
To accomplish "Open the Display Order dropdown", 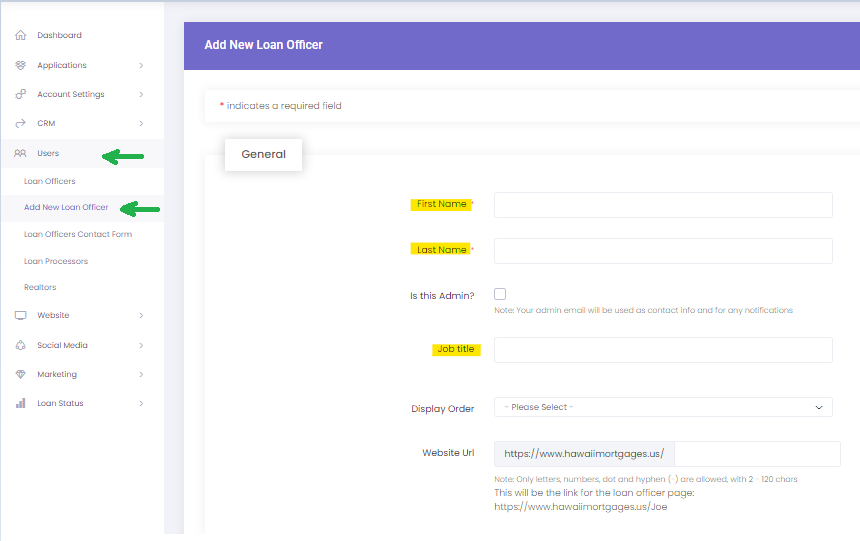I will tap(663, 408).
